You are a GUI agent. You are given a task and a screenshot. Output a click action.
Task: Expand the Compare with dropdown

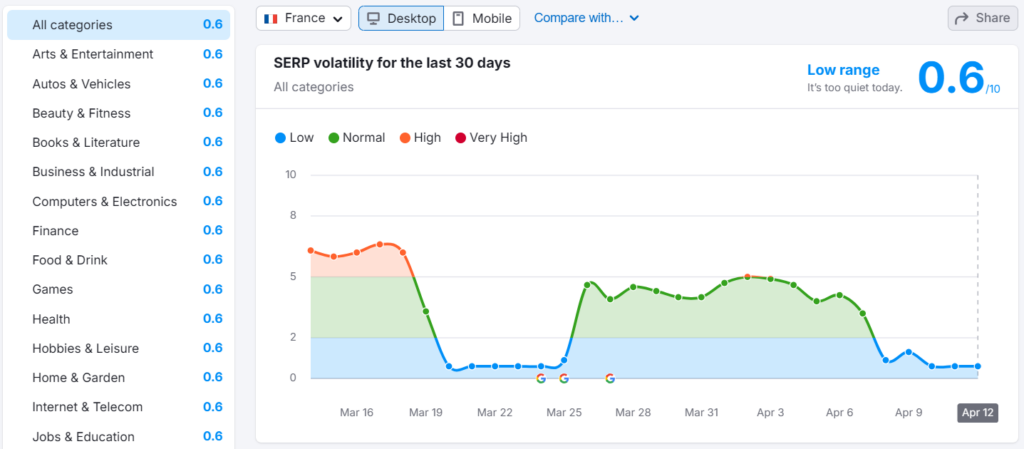pos(586,18)
